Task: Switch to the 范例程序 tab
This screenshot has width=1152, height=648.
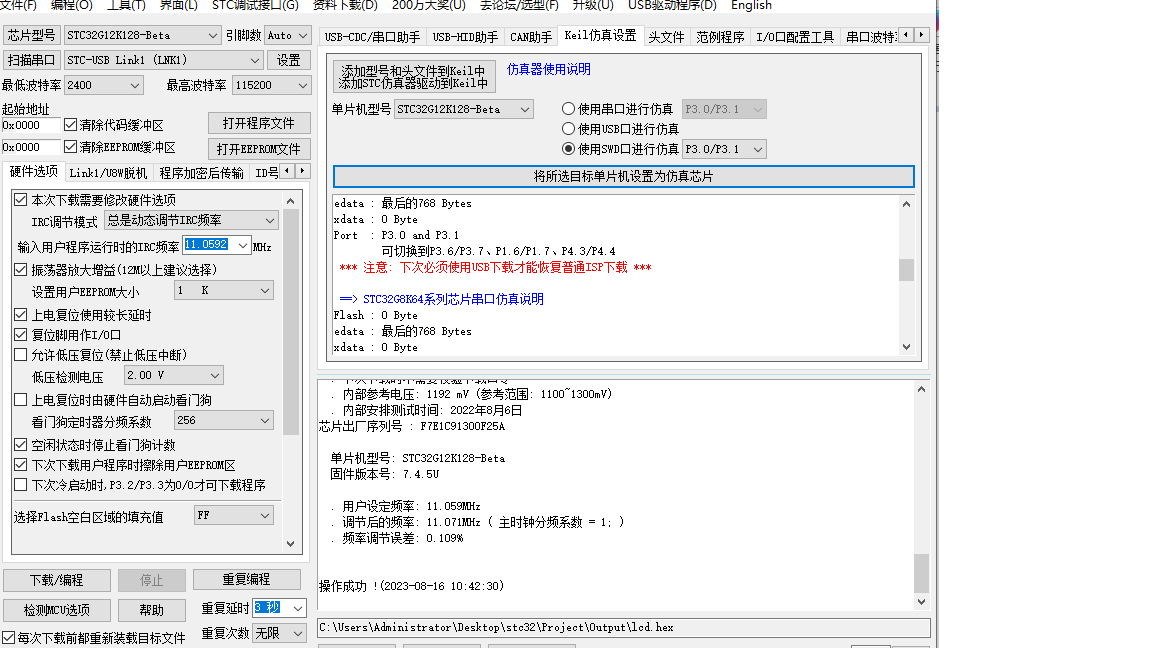Action: coord(720,37)
